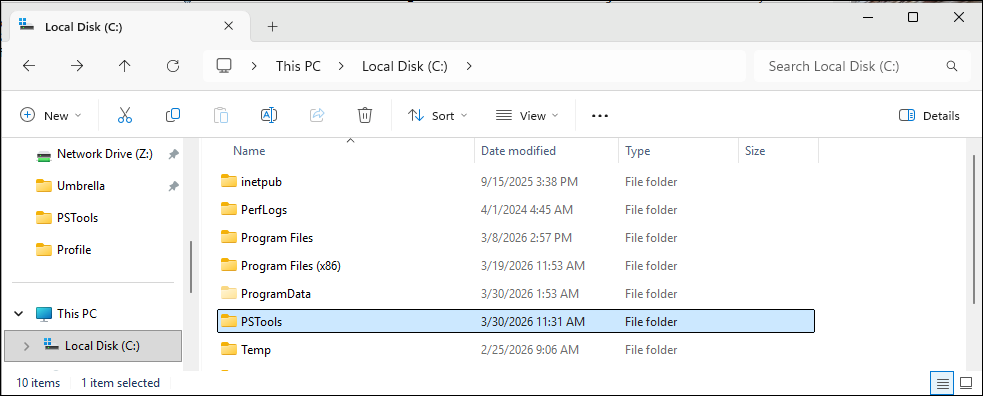Click This PC in the address breadcrumb
Viewport: 983px width, 396px height.
tap(298, 66)
